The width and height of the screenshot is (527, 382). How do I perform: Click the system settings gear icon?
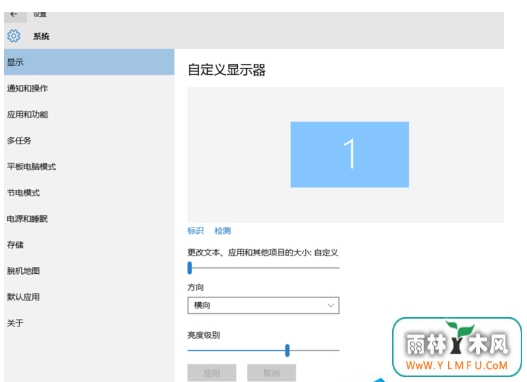coord(14,36)
